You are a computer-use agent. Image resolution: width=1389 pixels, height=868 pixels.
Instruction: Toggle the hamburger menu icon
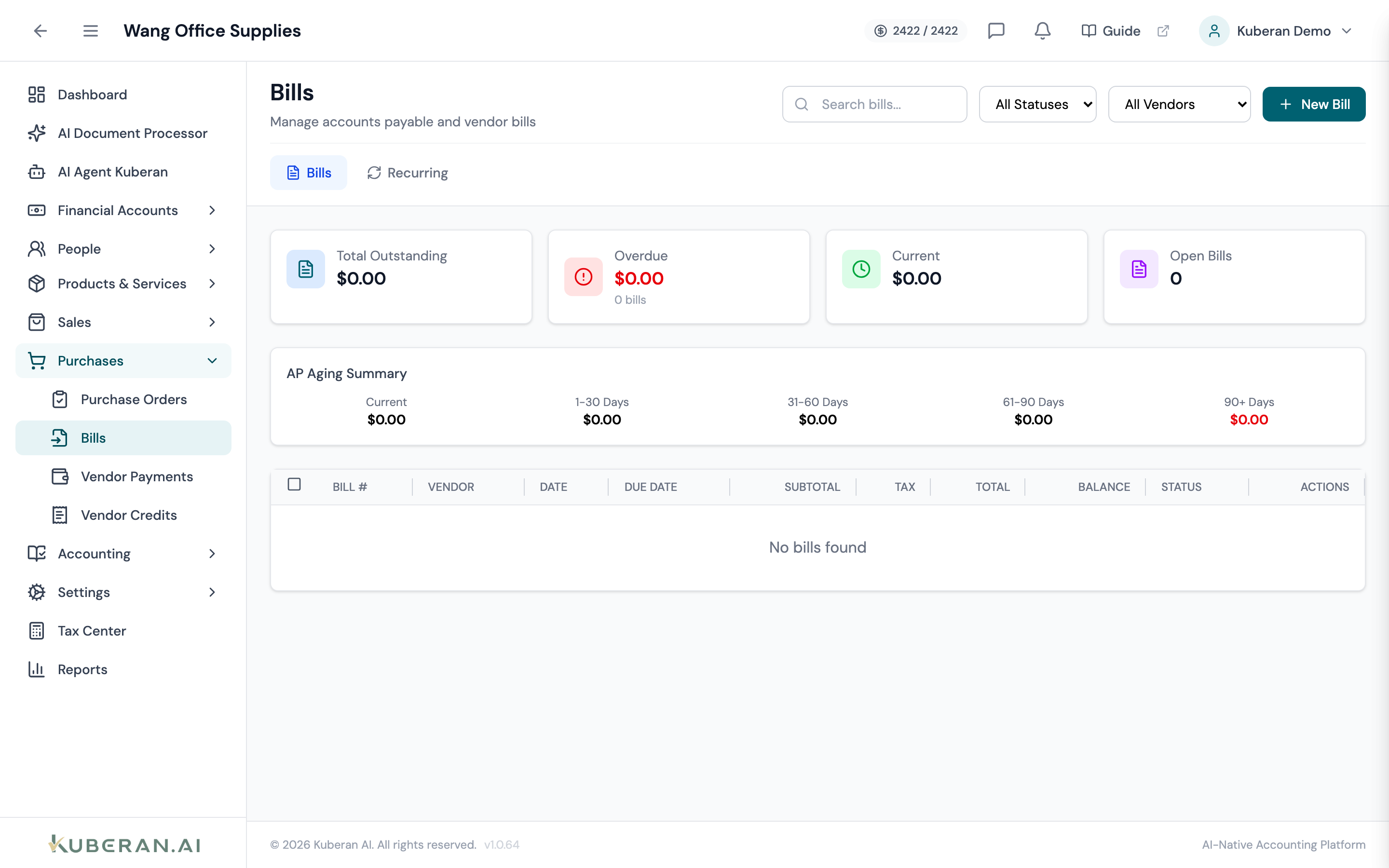[x=90, y=31]
